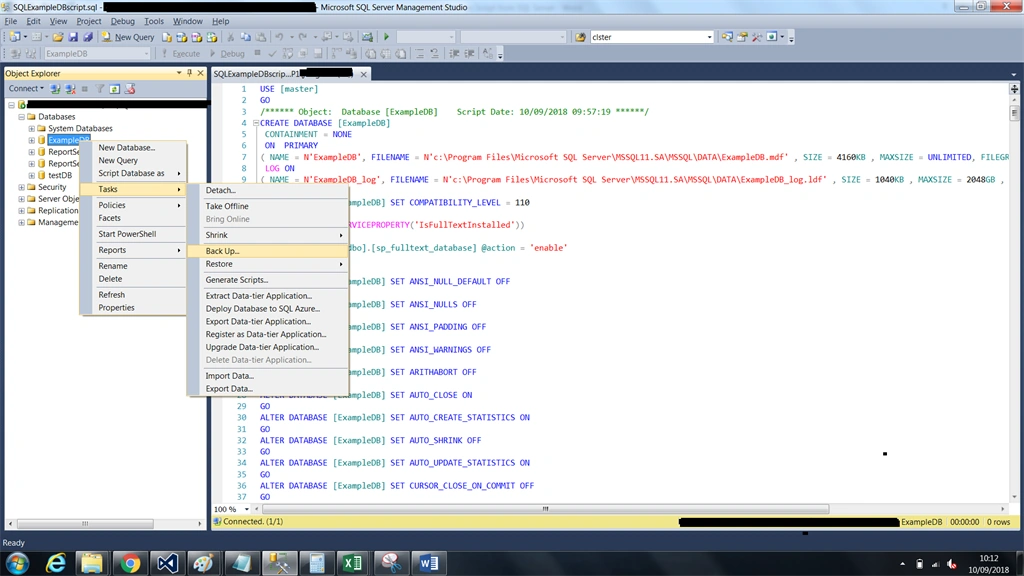
Task: Open the Connect dropdown in Object Explorer
Action: [x=26, y=89]
